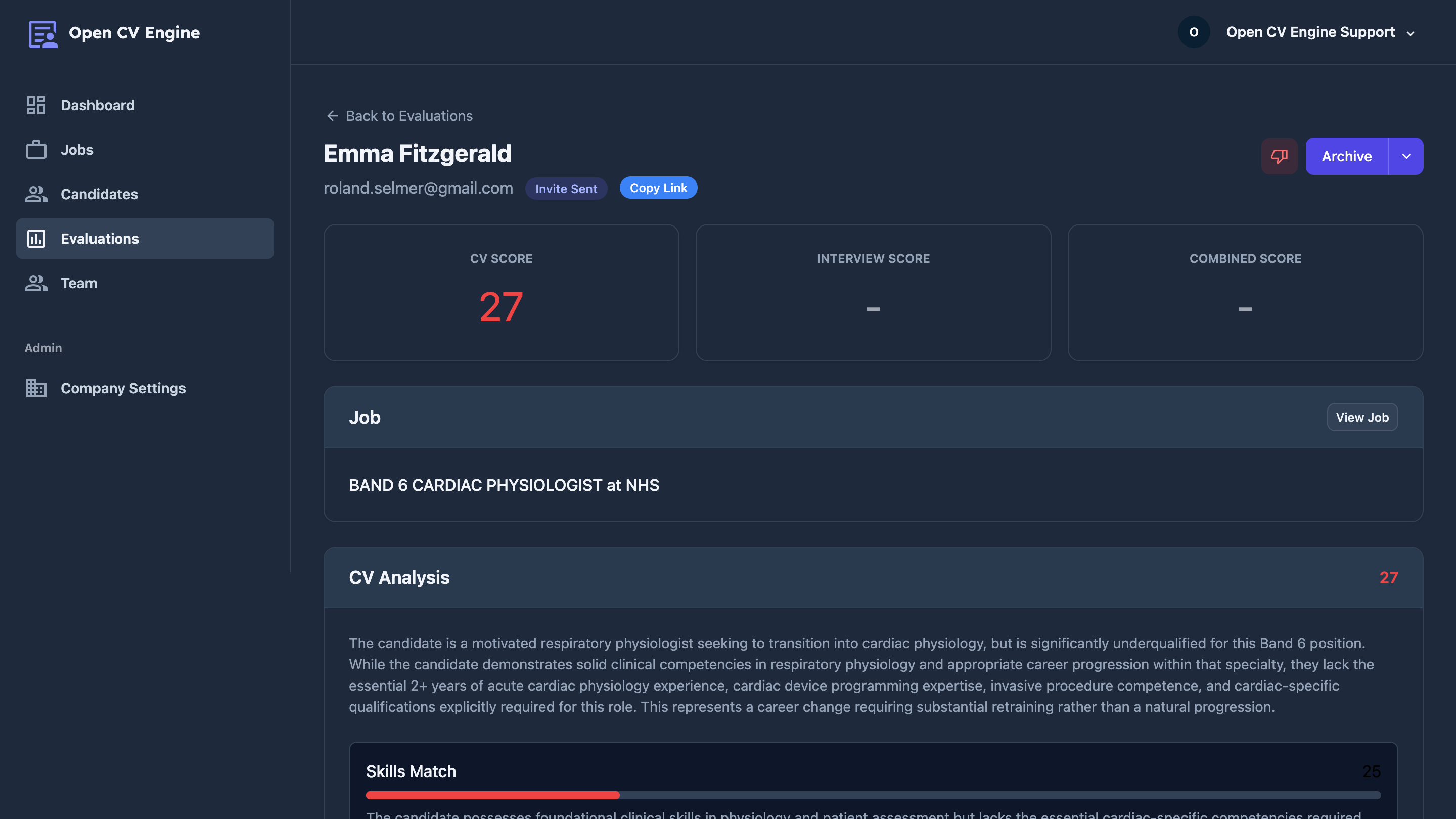Open the Candidates list
The height and width of the screenshot is (819, 1456).
tap(100, 194)
